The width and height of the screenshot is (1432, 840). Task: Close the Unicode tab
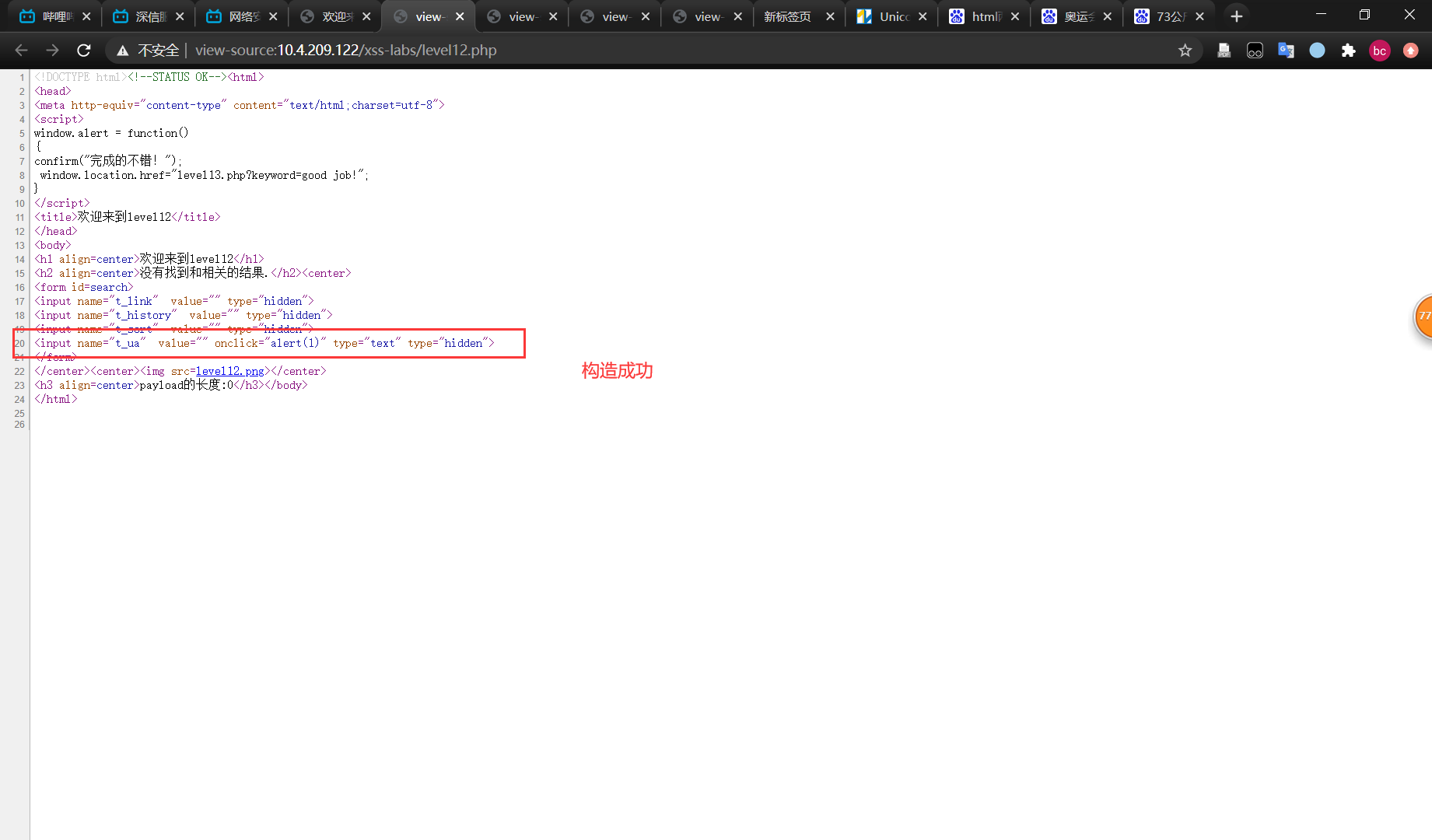point(923,16)
